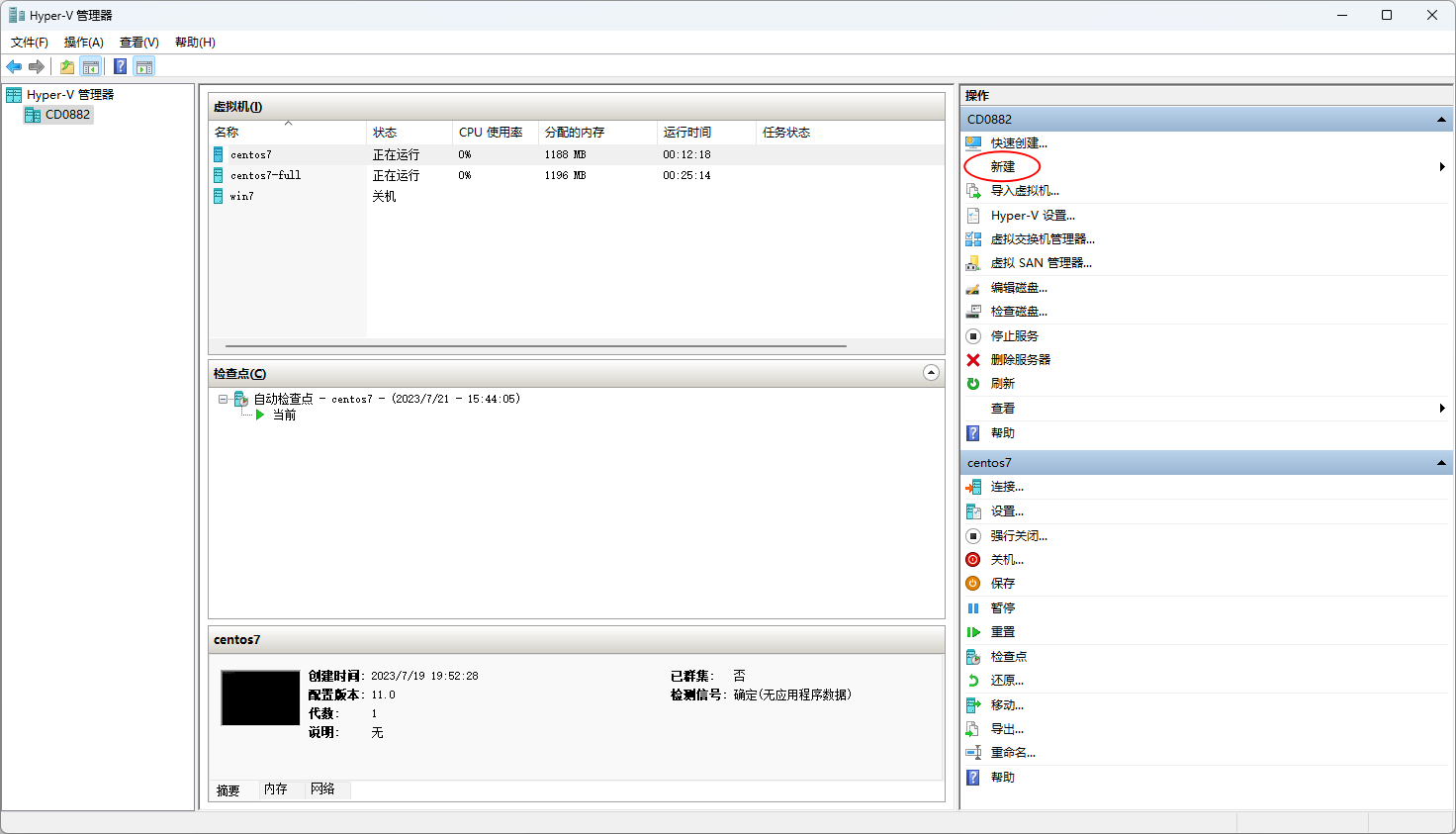Select the win7 virtual machine row
Screen dimensions: 1456x834
point(577,196)
